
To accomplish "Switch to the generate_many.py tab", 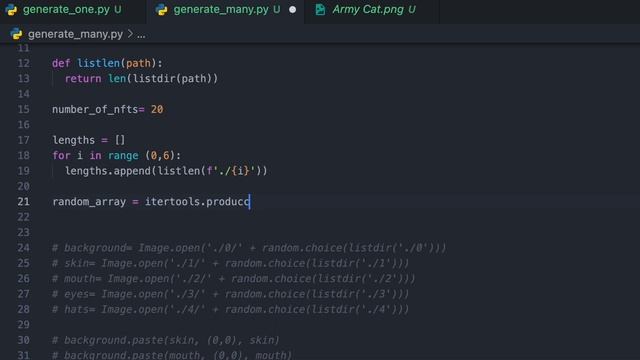I will pos(225,10).
